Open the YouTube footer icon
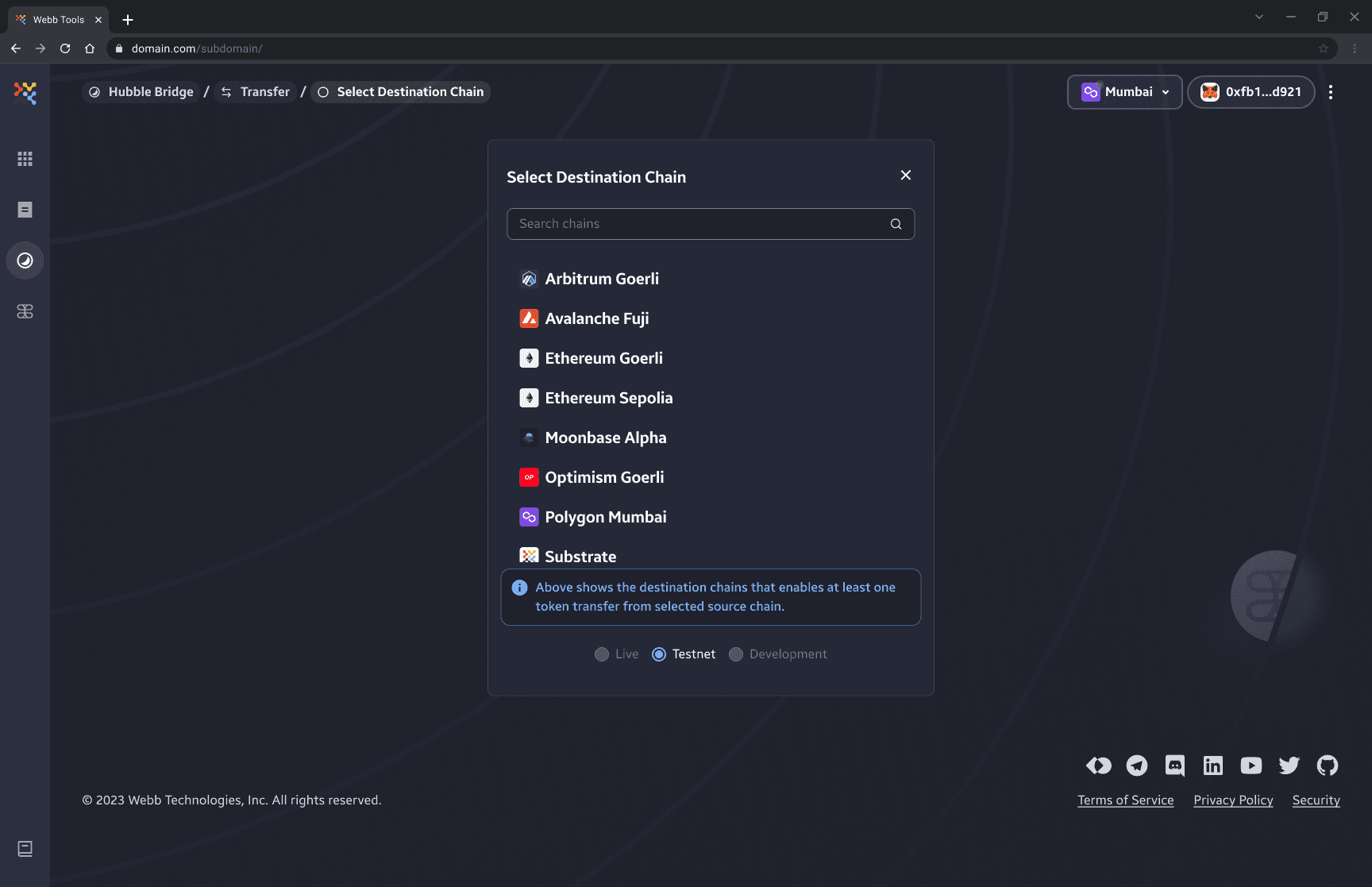 (1251, 766)
